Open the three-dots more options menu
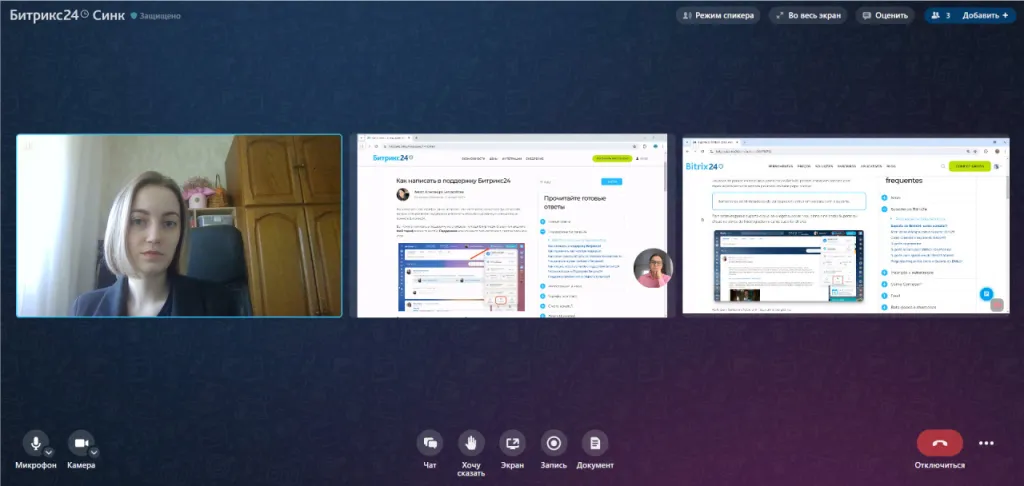This screenshot has height=486, width=1024. point(986,443)
